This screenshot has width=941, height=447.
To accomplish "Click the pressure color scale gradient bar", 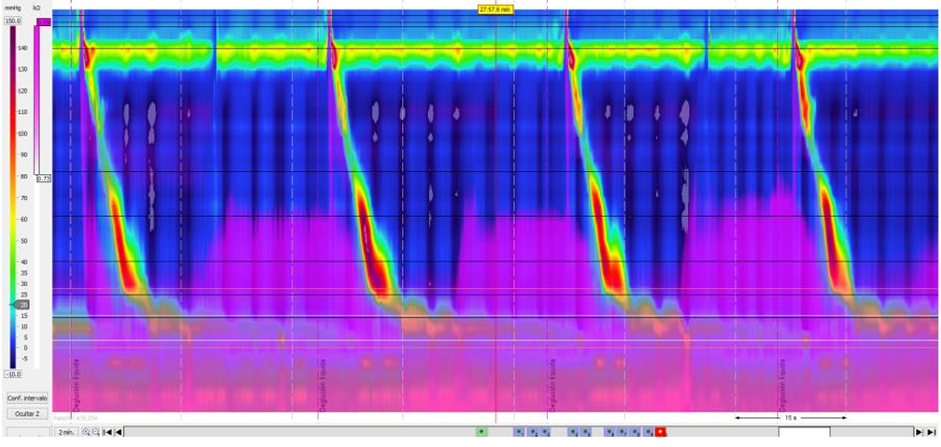I will coord(12,200).
